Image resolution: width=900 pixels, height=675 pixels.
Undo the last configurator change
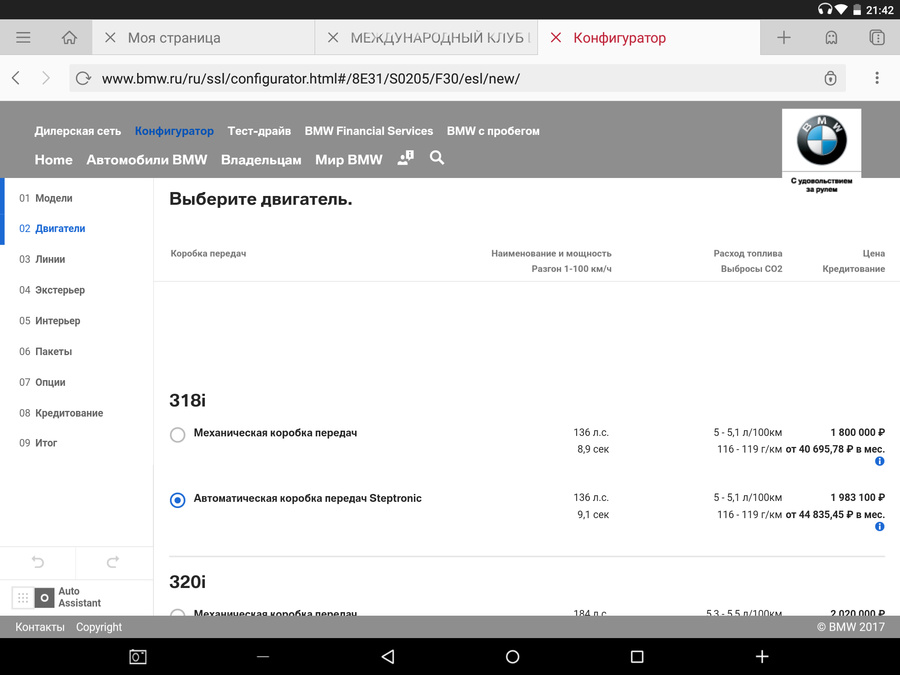click(38, 562)
